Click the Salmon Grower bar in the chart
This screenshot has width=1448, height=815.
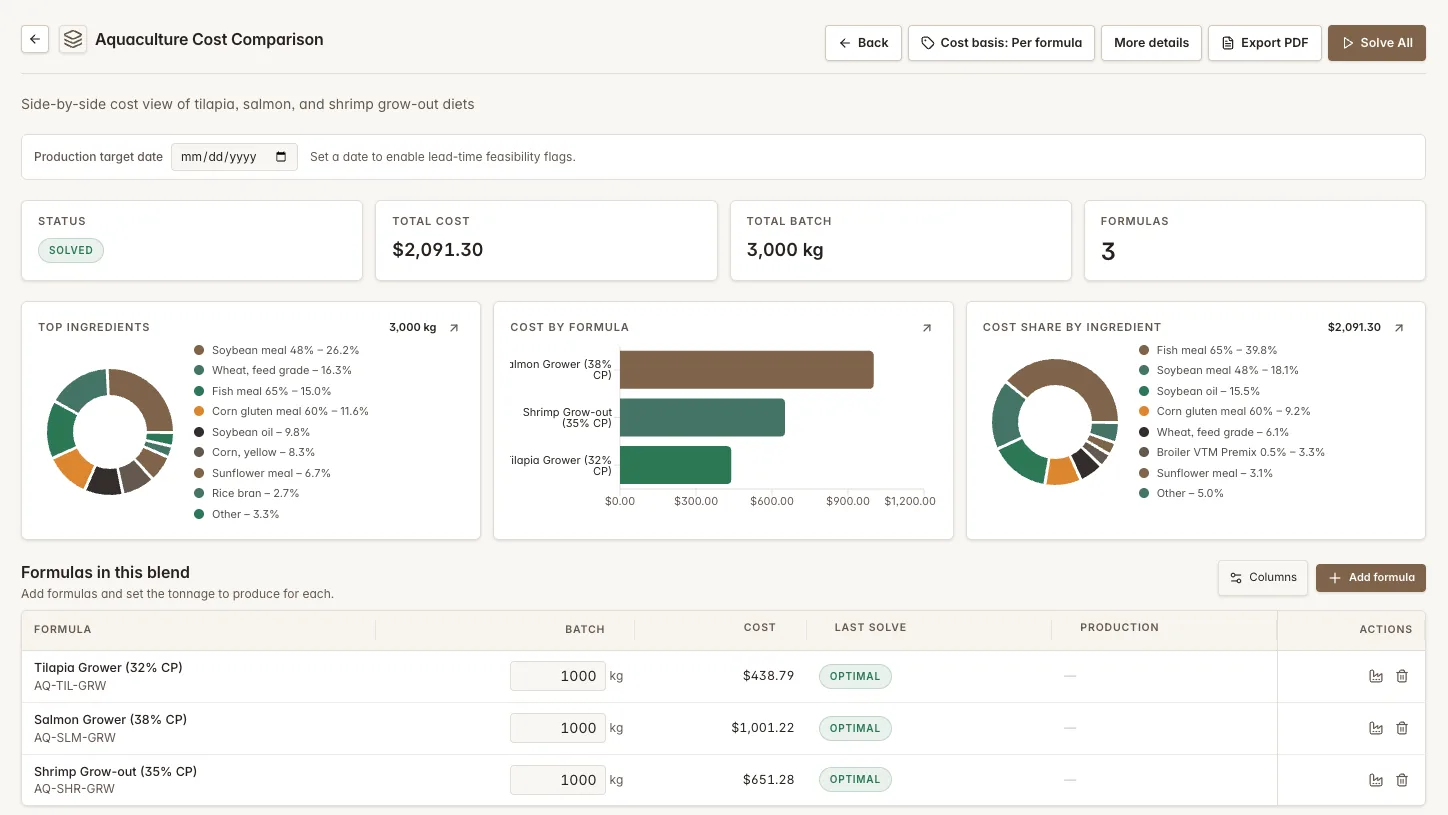tap(746, 370)
